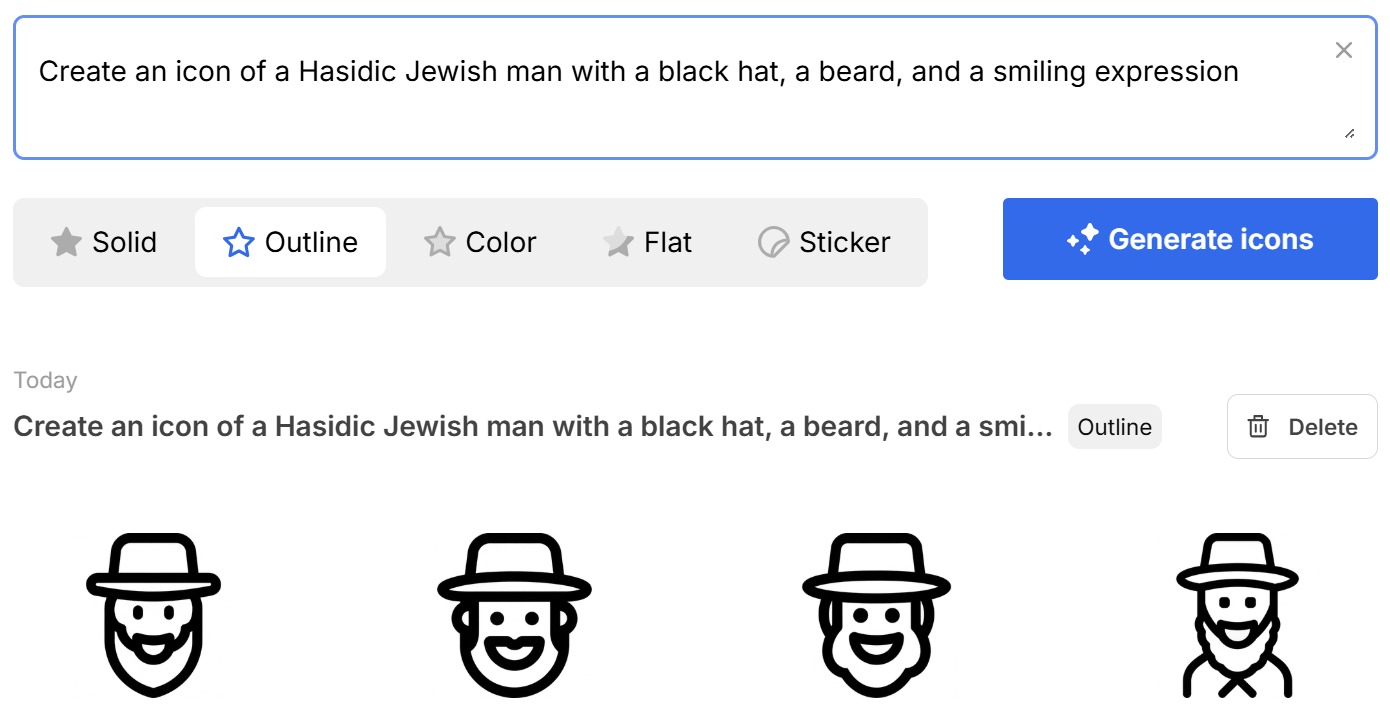This screenshot has width=1390, height=727.
Task: Click the Outline badge beside the history title
Action: click(1114, 427)
